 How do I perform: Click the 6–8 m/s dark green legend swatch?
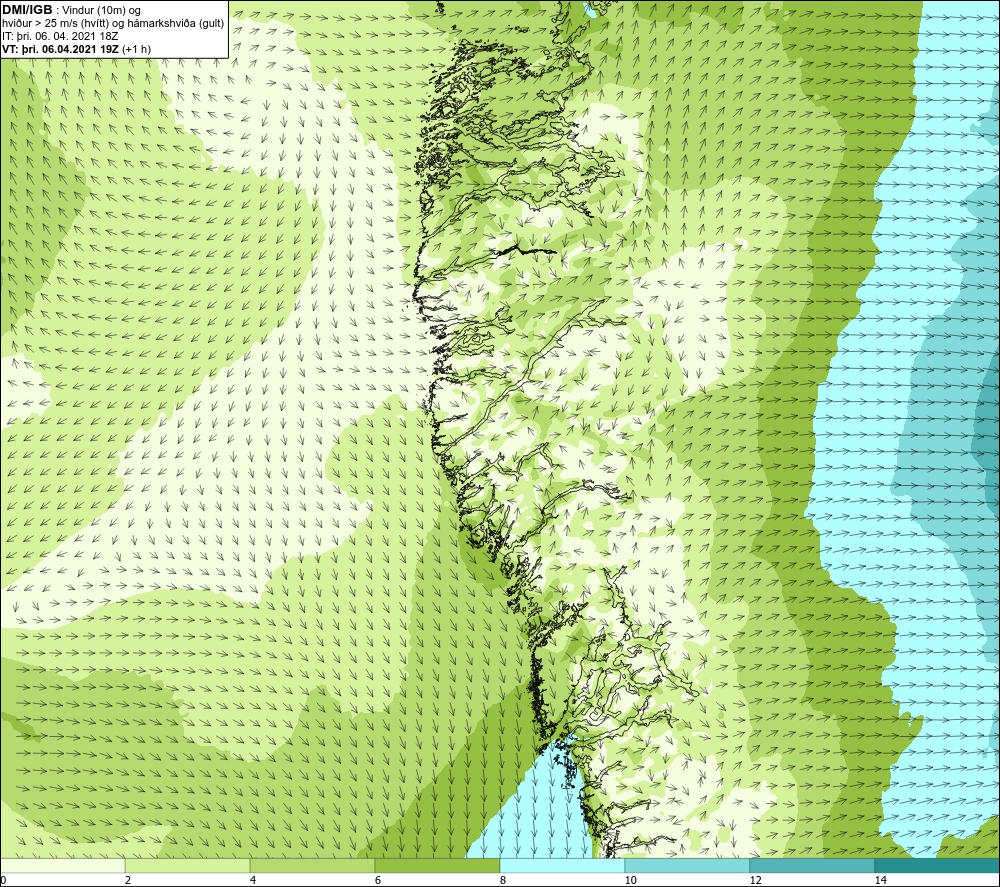click(x=438, y=865)
